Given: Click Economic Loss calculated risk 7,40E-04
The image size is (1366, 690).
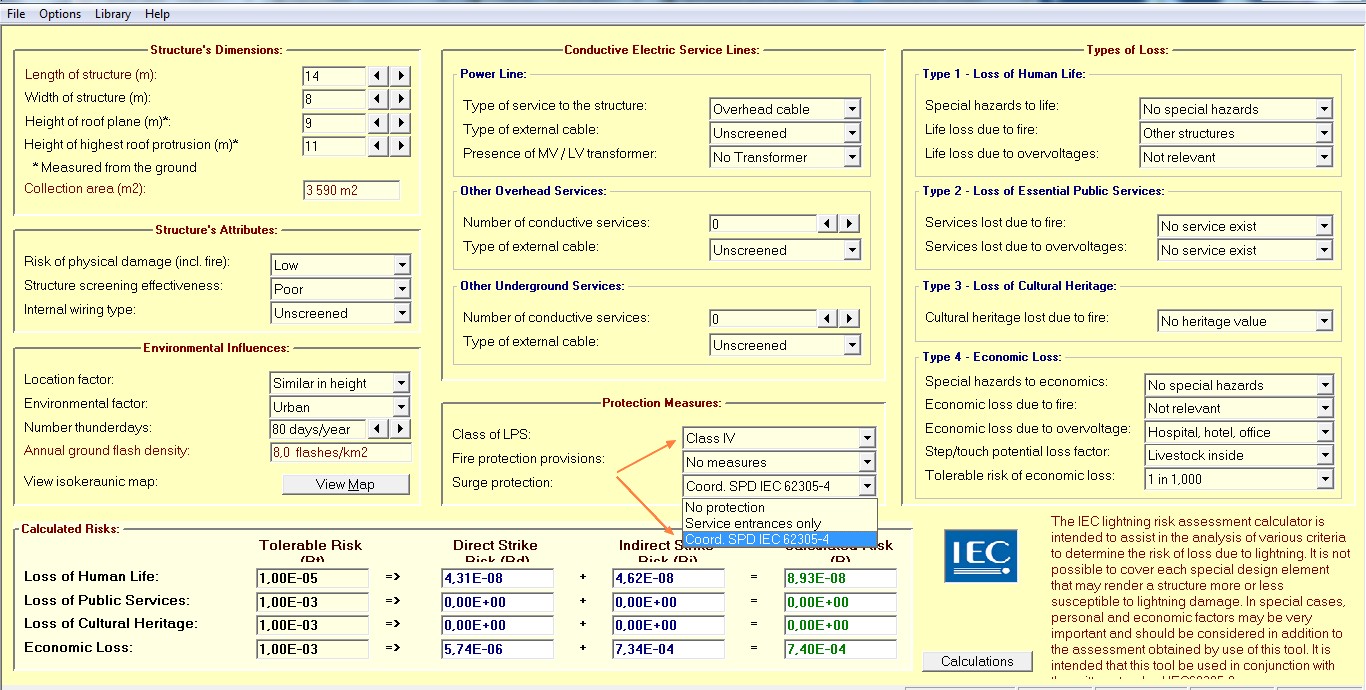Looking at the screenshot, I should tap(840, 649).
